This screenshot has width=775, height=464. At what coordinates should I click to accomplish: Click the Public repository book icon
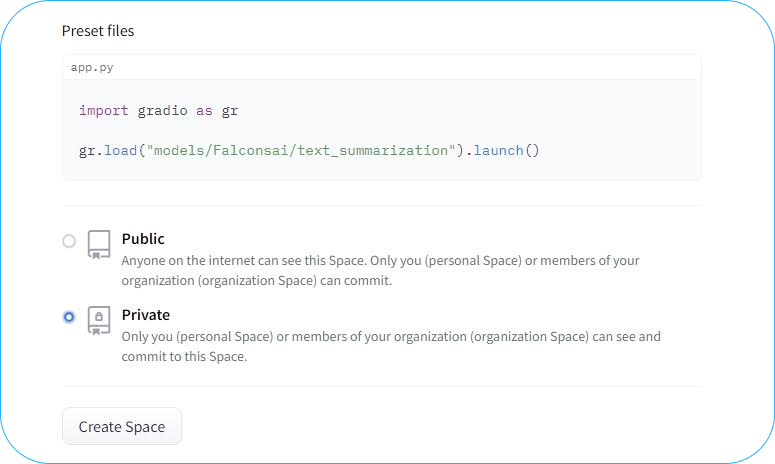pos(99,244)
